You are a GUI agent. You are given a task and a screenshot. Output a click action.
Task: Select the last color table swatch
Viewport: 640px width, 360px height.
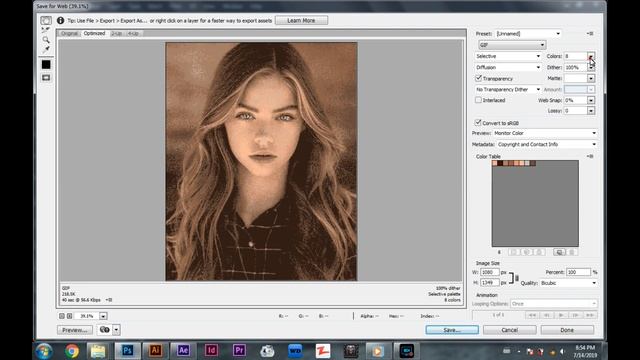[533, 163]
